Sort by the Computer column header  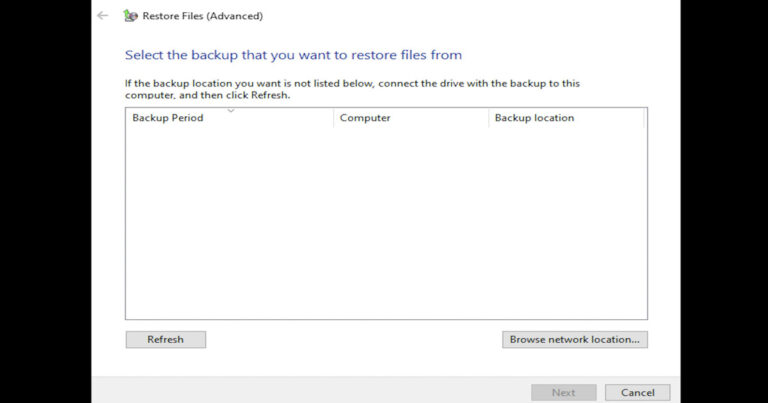coord(411,118)
